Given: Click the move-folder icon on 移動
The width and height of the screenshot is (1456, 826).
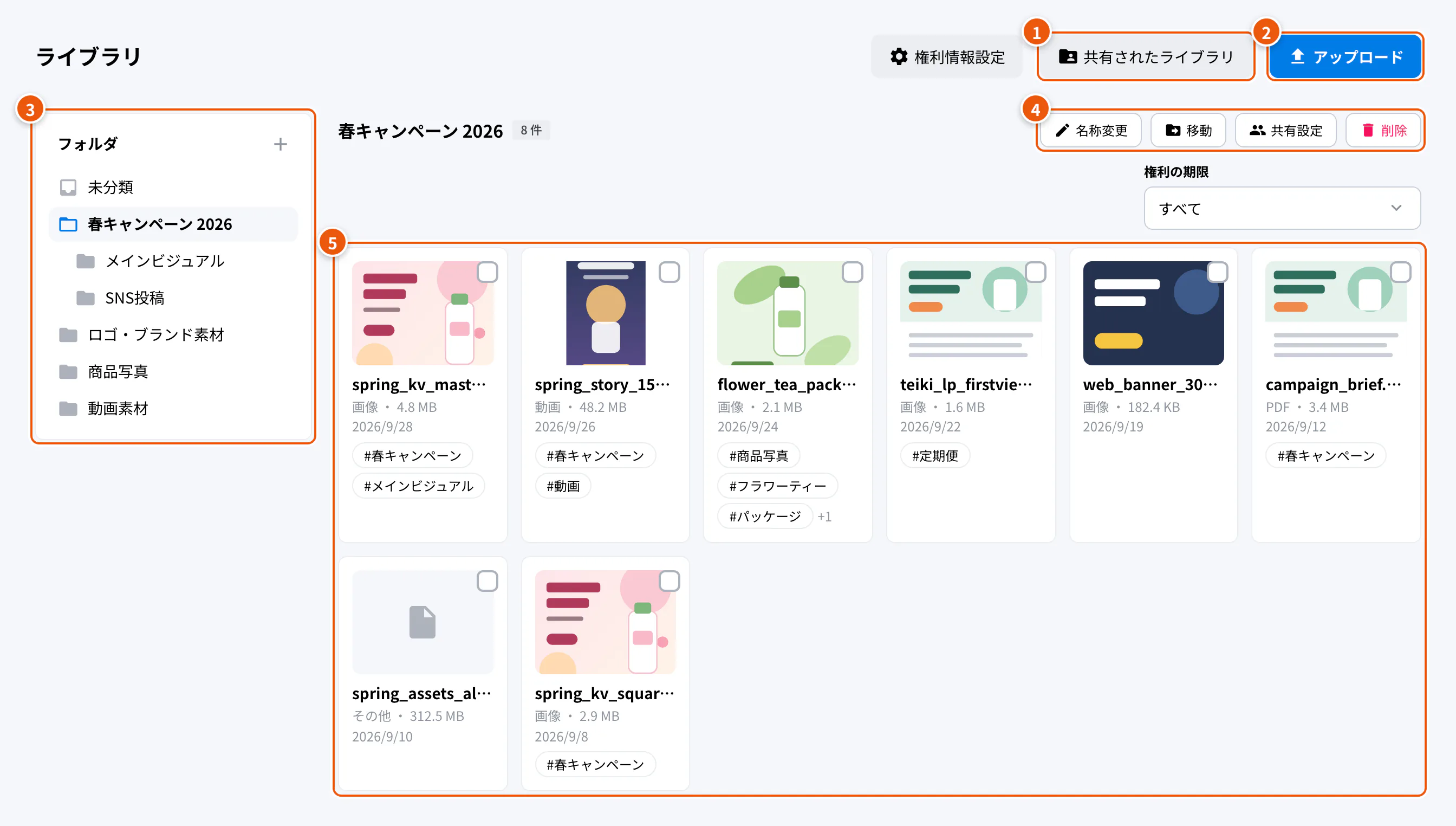Looking at the screenshot, I should pyautogui.click(x=1173, y=131).
